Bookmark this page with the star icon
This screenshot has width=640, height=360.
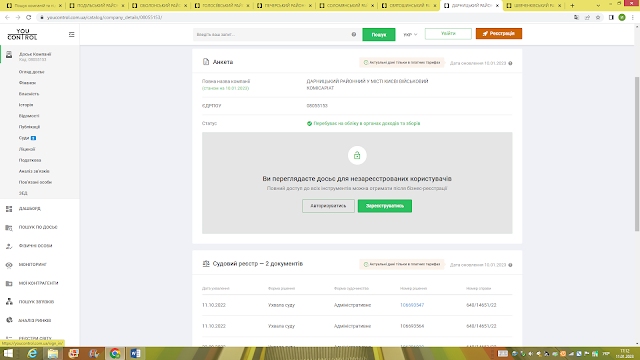point(598,17)
